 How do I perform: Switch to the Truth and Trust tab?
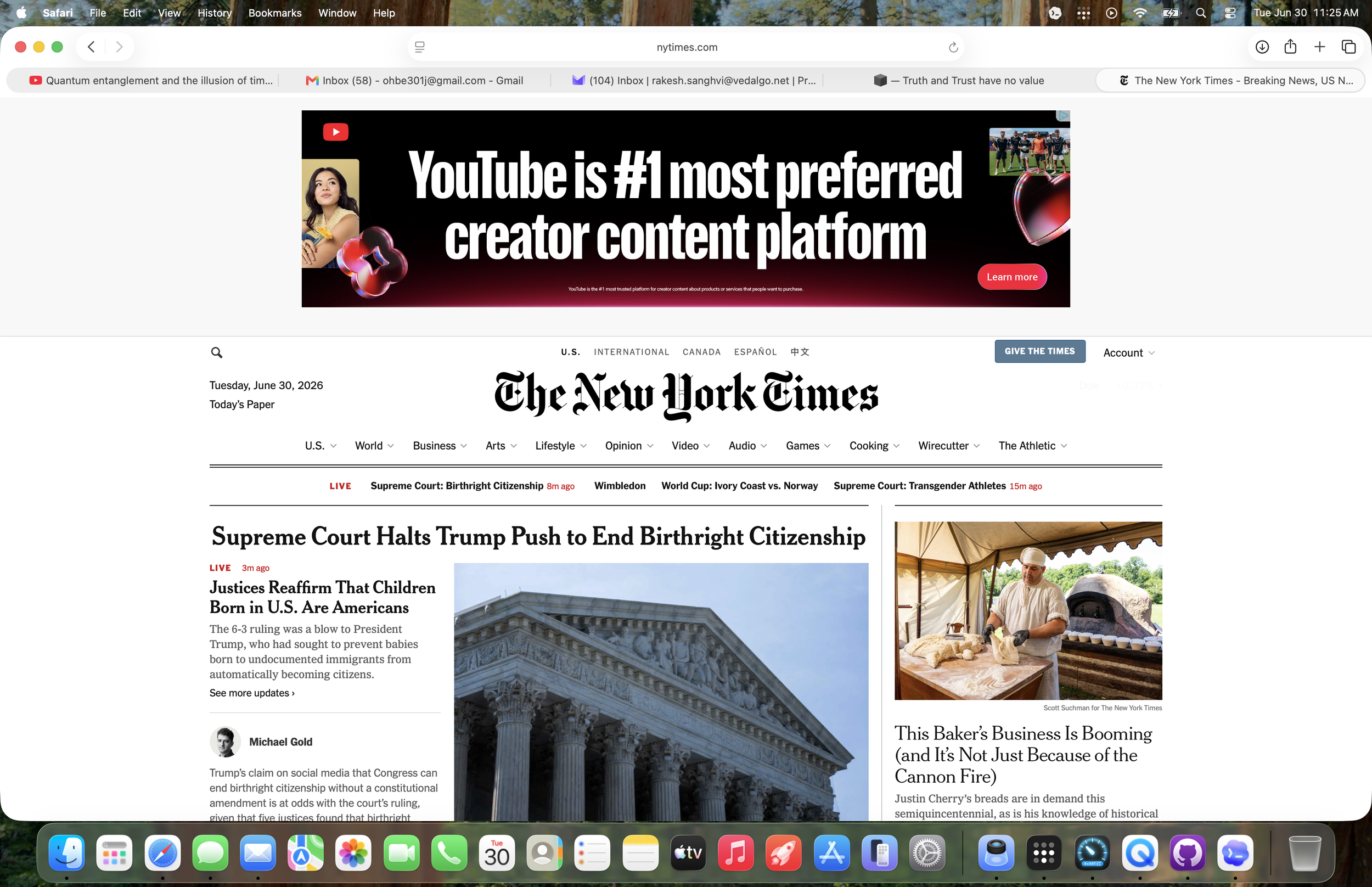coord(959,81)
